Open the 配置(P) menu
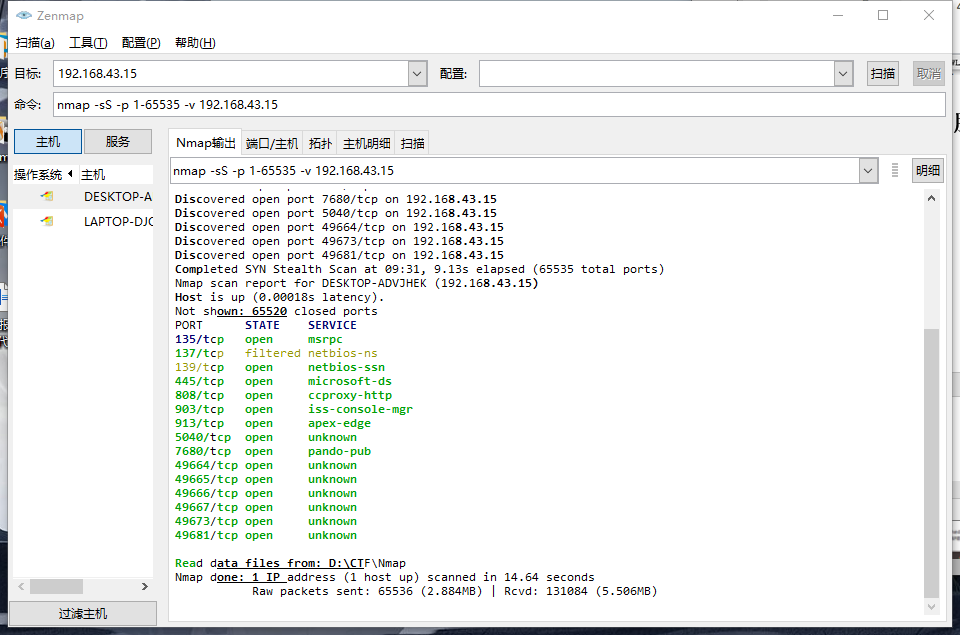The image size is (960, 635). click(x=141, y=42)
